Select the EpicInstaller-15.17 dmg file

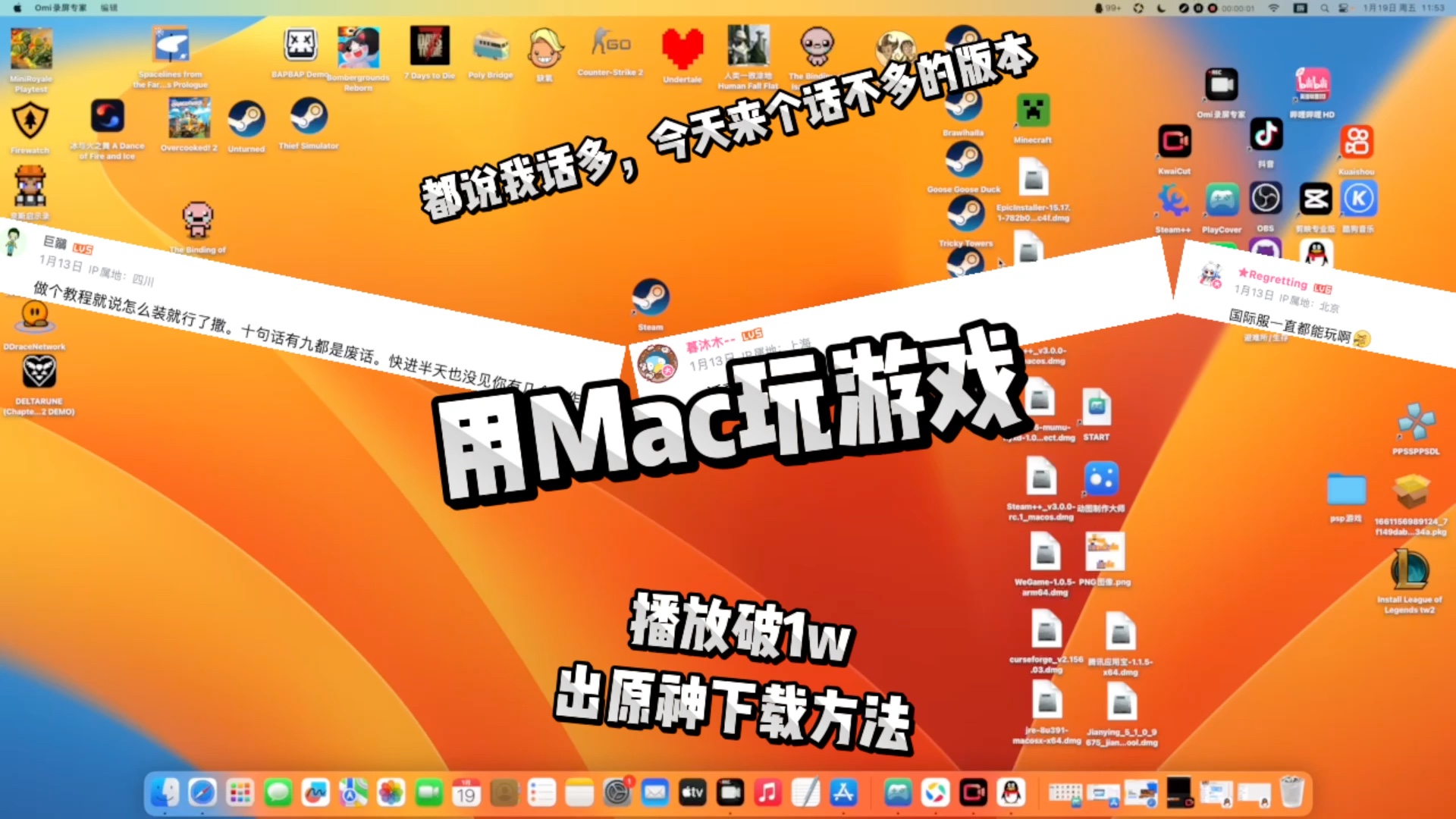point(1033,177)
